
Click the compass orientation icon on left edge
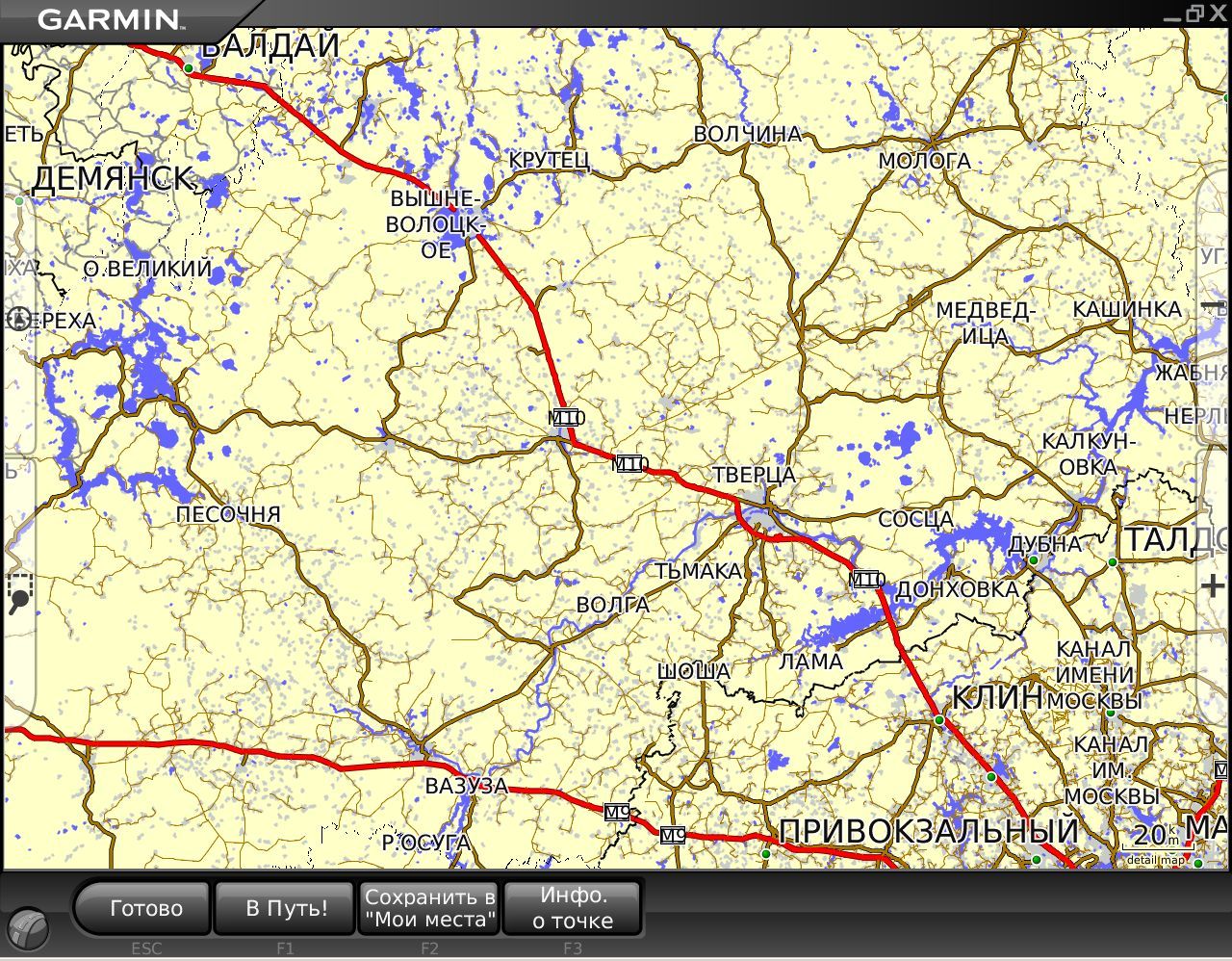(x=18, y=320)
